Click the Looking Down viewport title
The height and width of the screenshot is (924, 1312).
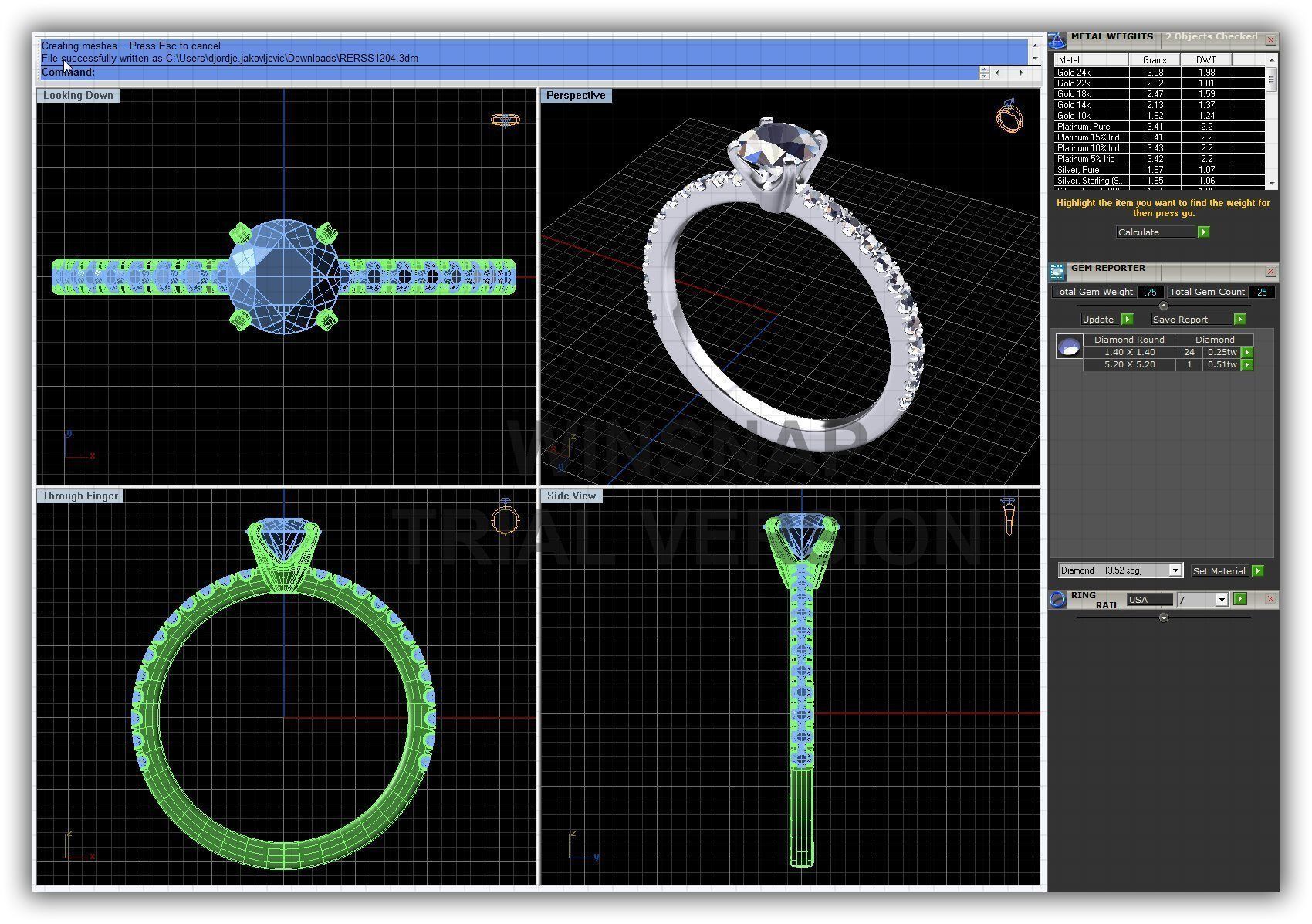78,96
